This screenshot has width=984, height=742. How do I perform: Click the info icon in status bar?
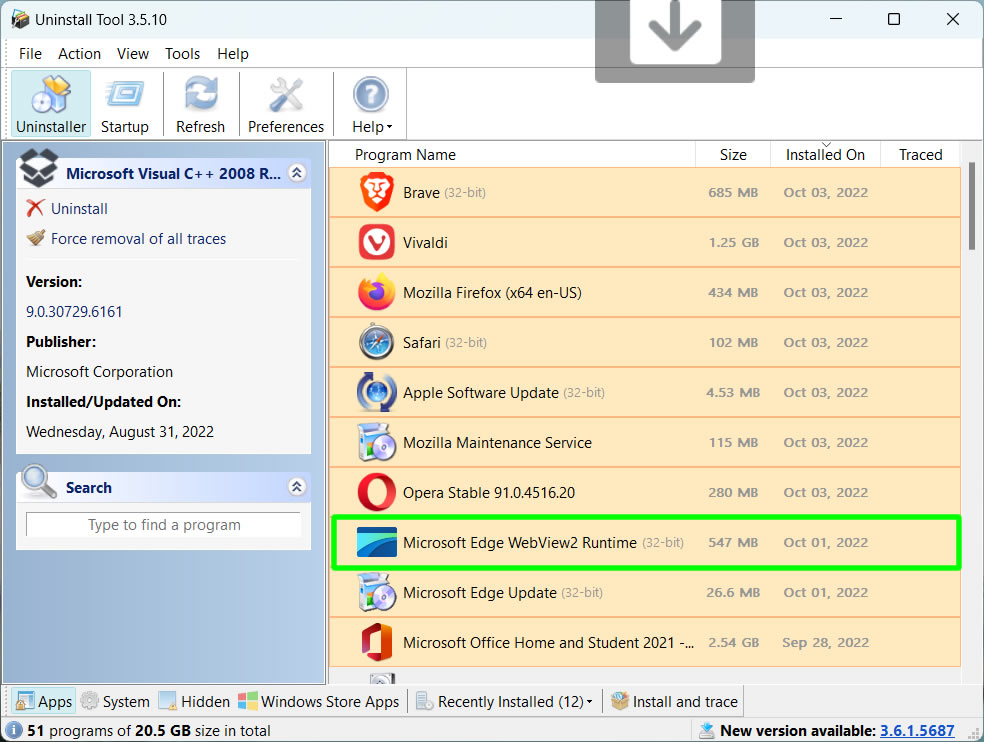pos(14,730)
